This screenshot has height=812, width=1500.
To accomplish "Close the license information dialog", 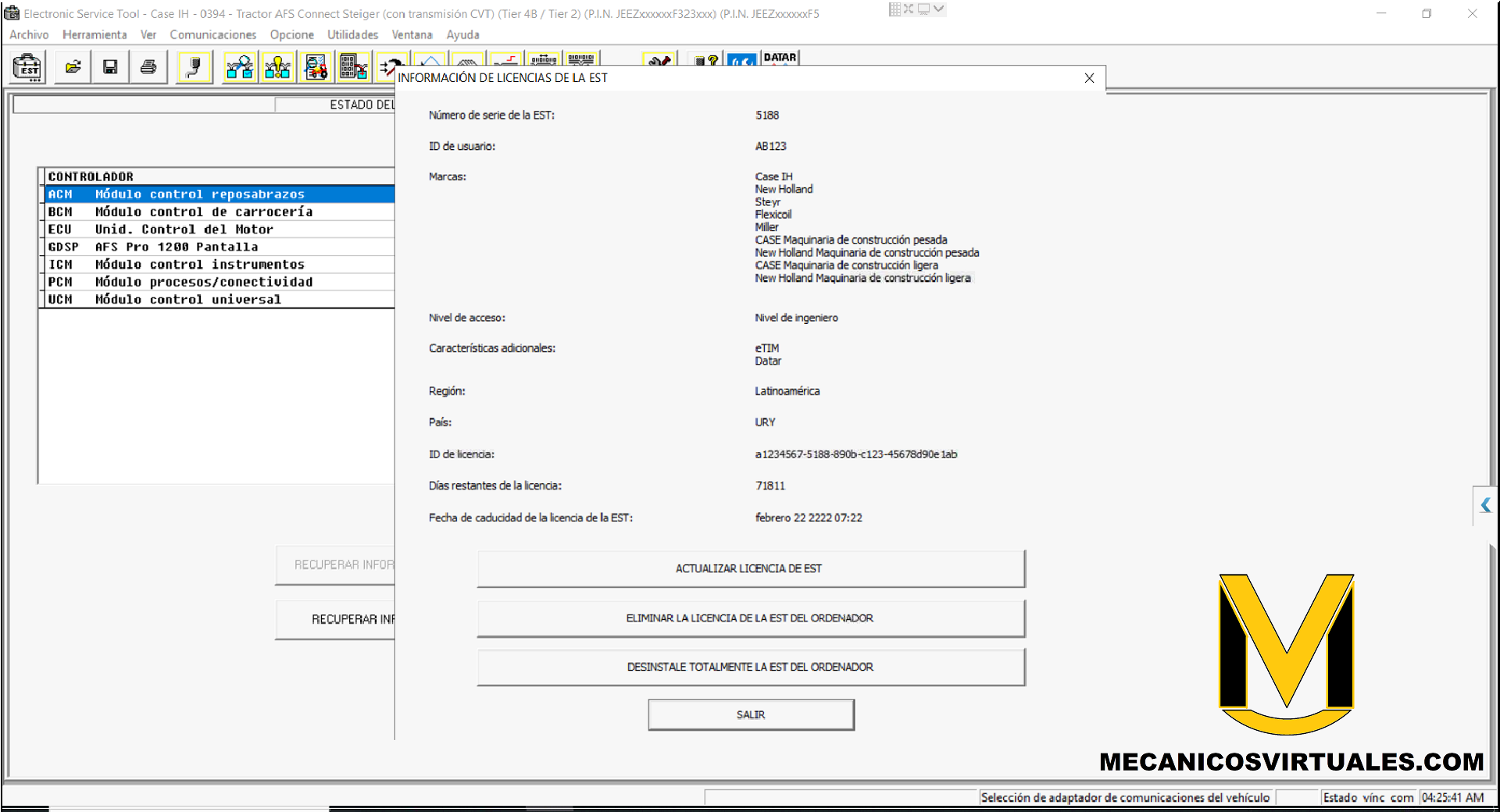I will (x=1089, y=78).
